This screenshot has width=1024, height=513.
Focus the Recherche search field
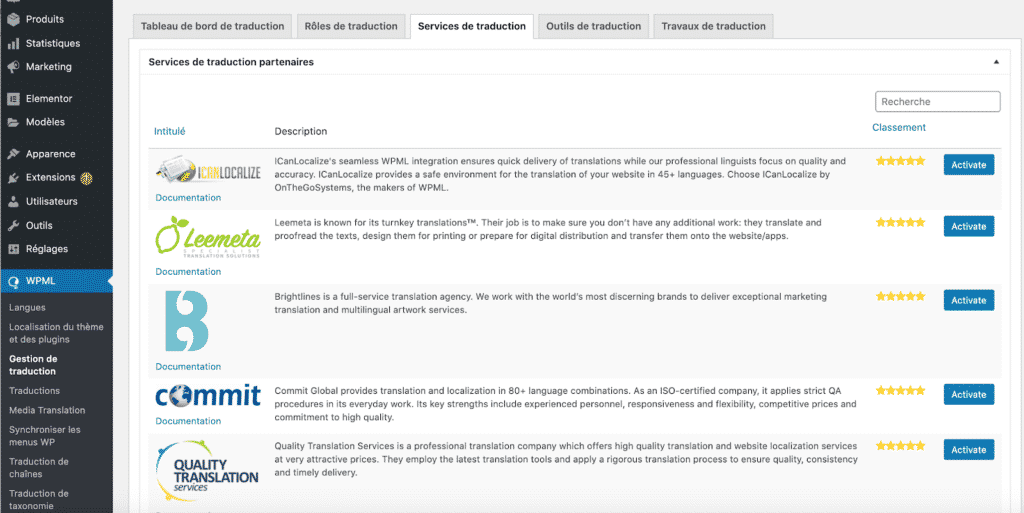(937, 102)
